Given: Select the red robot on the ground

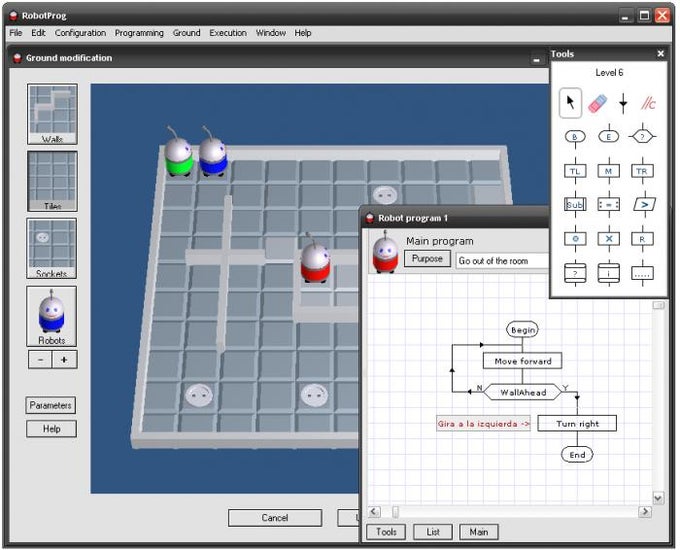Looking at the screenshot, I should click(x=315, y=259).
